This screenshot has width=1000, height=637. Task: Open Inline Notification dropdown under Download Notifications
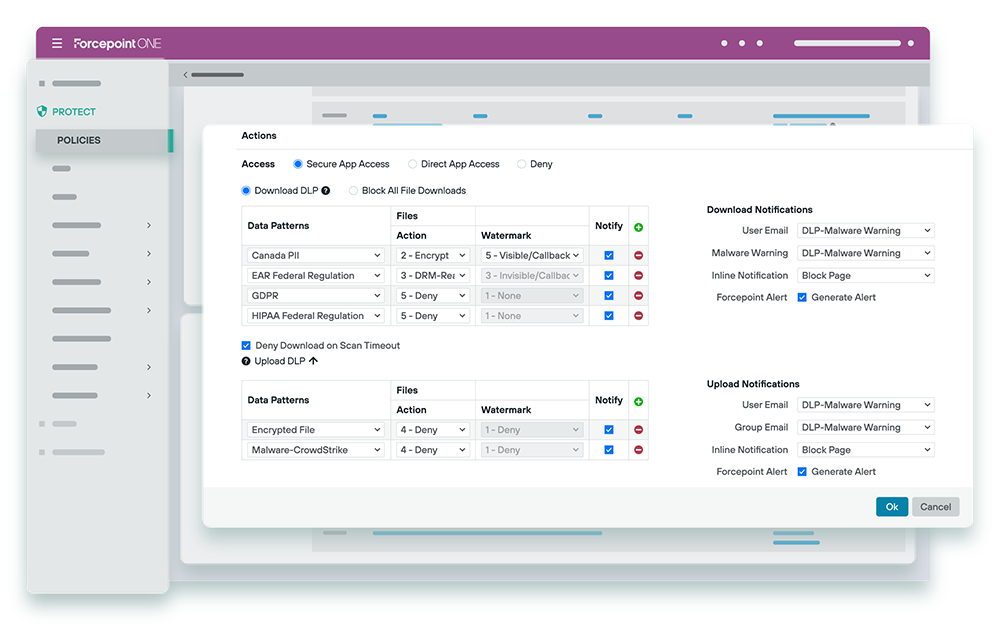[x=865, y=276]
